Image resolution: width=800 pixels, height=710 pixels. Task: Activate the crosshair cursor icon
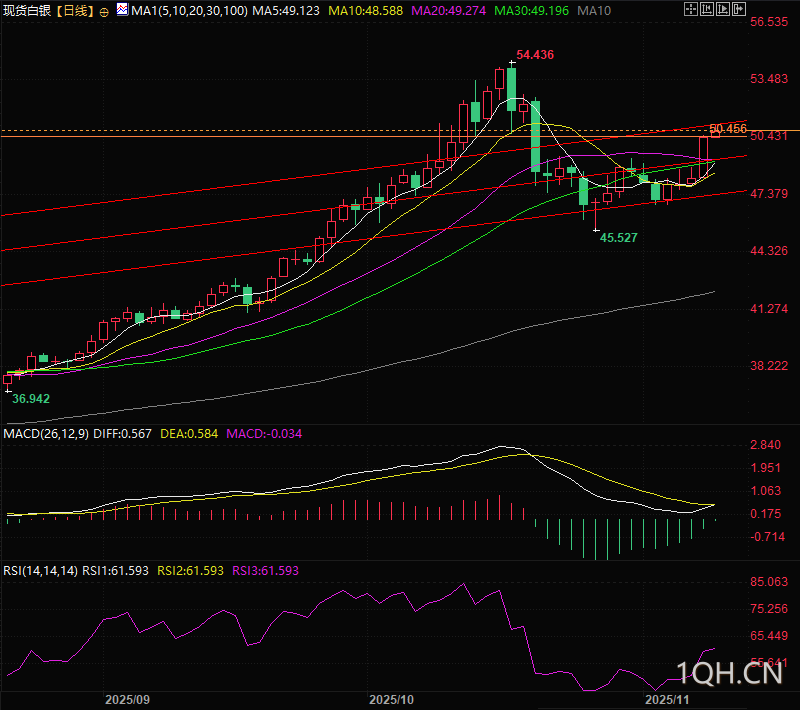tap(691, 10)
